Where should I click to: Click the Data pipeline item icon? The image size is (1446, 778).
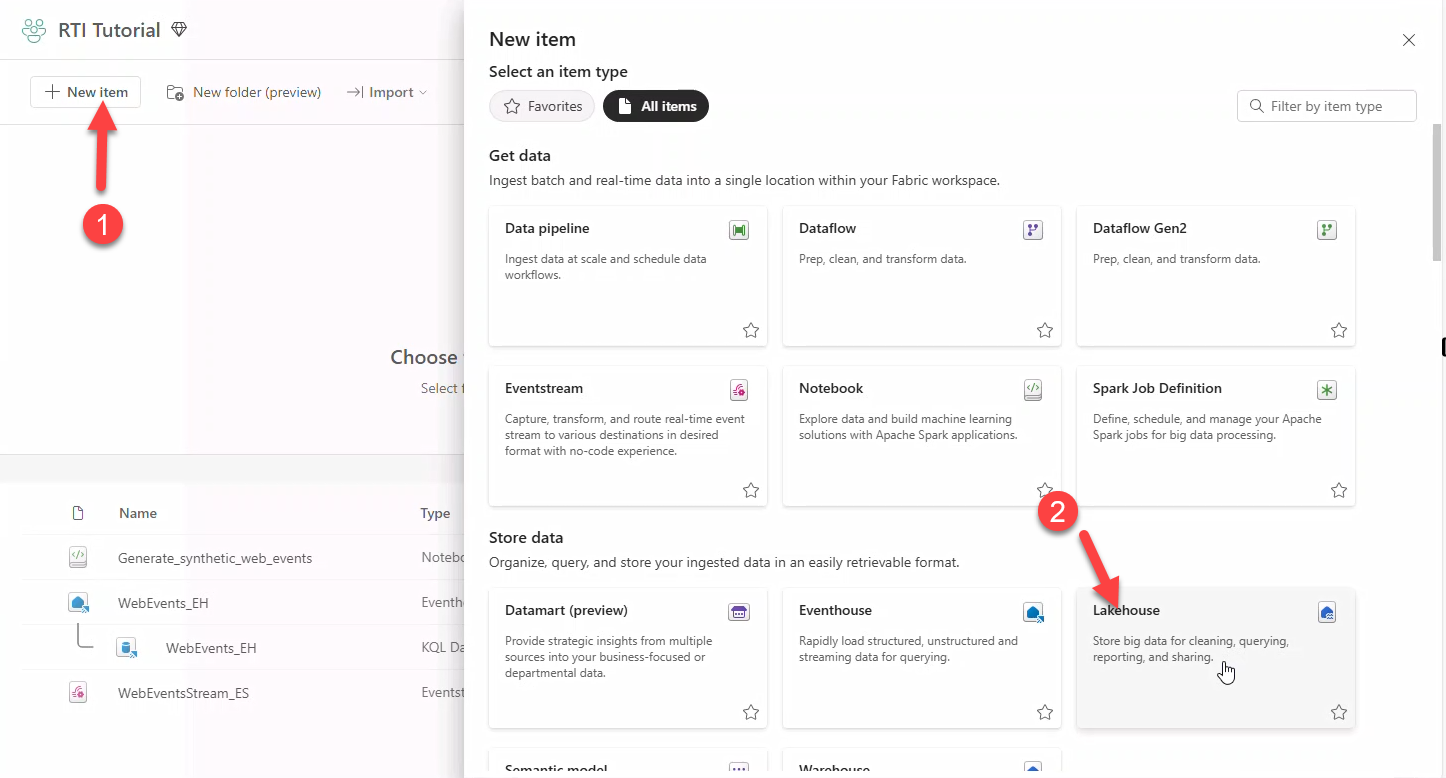point(739,230)
